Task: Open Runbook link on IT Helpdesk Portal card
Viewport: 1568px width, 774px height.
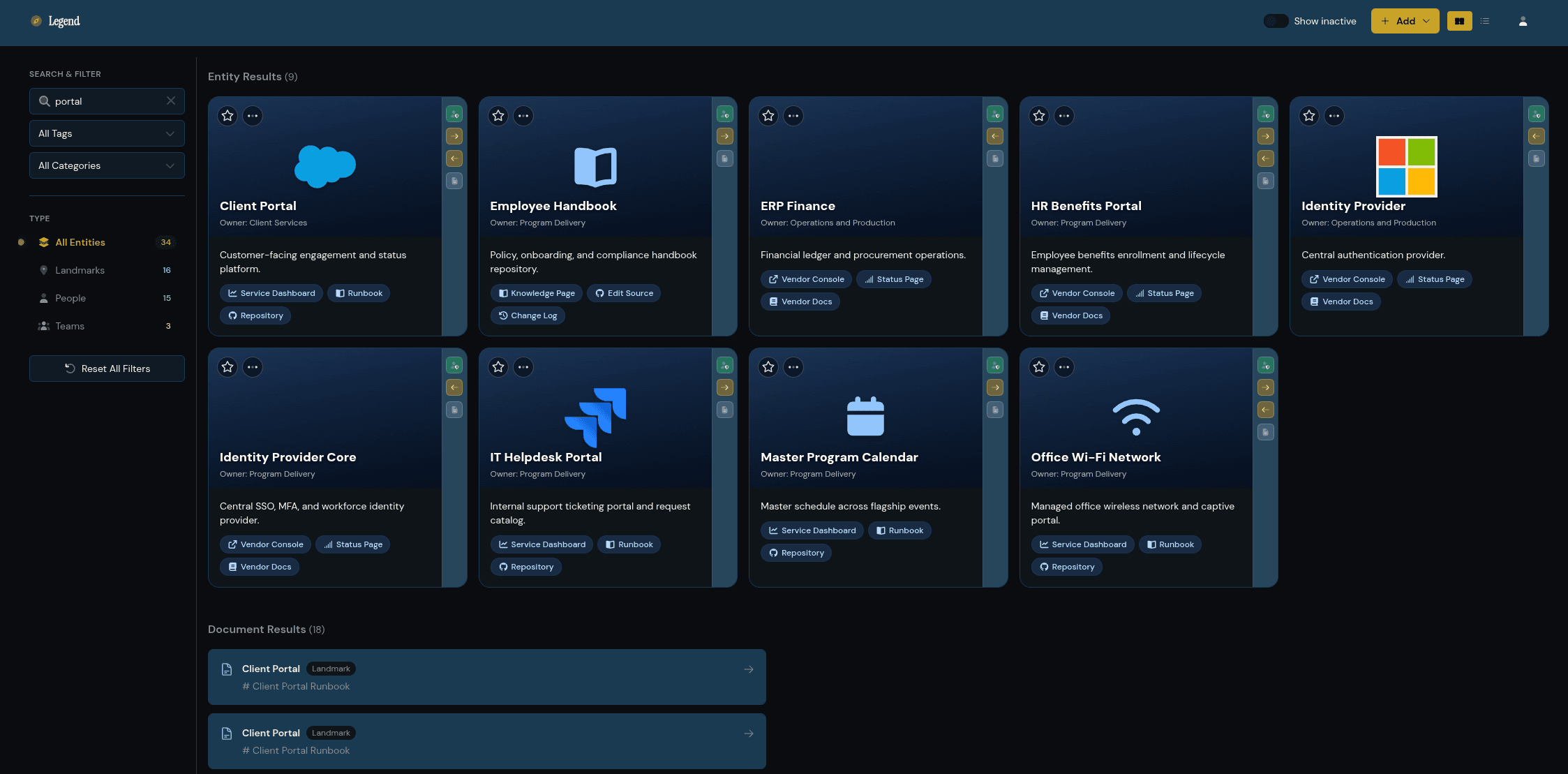Action: click(629, 544)
